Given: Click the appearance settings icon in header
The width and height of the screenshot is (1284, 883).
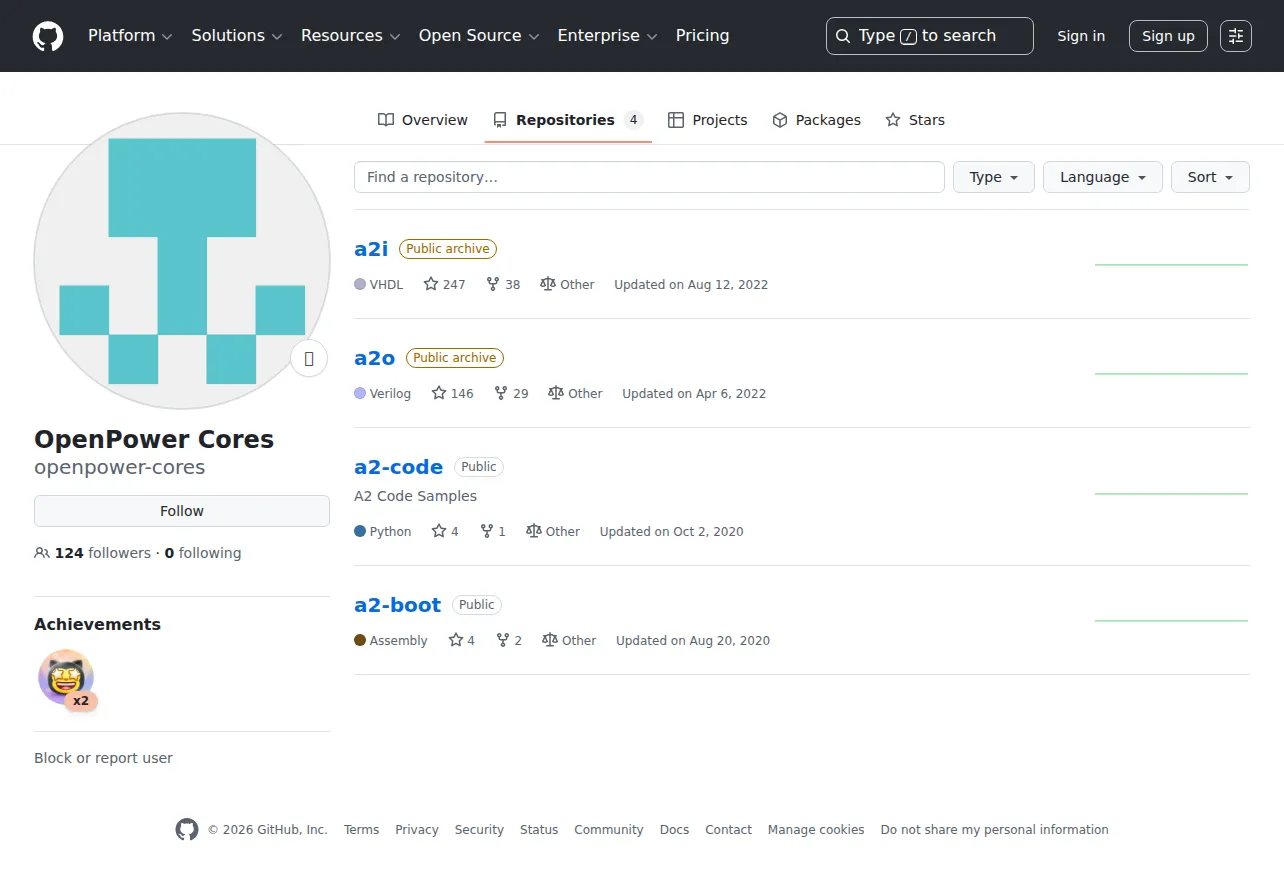Looking at the screenshot, I should (x=1236, y=36).
